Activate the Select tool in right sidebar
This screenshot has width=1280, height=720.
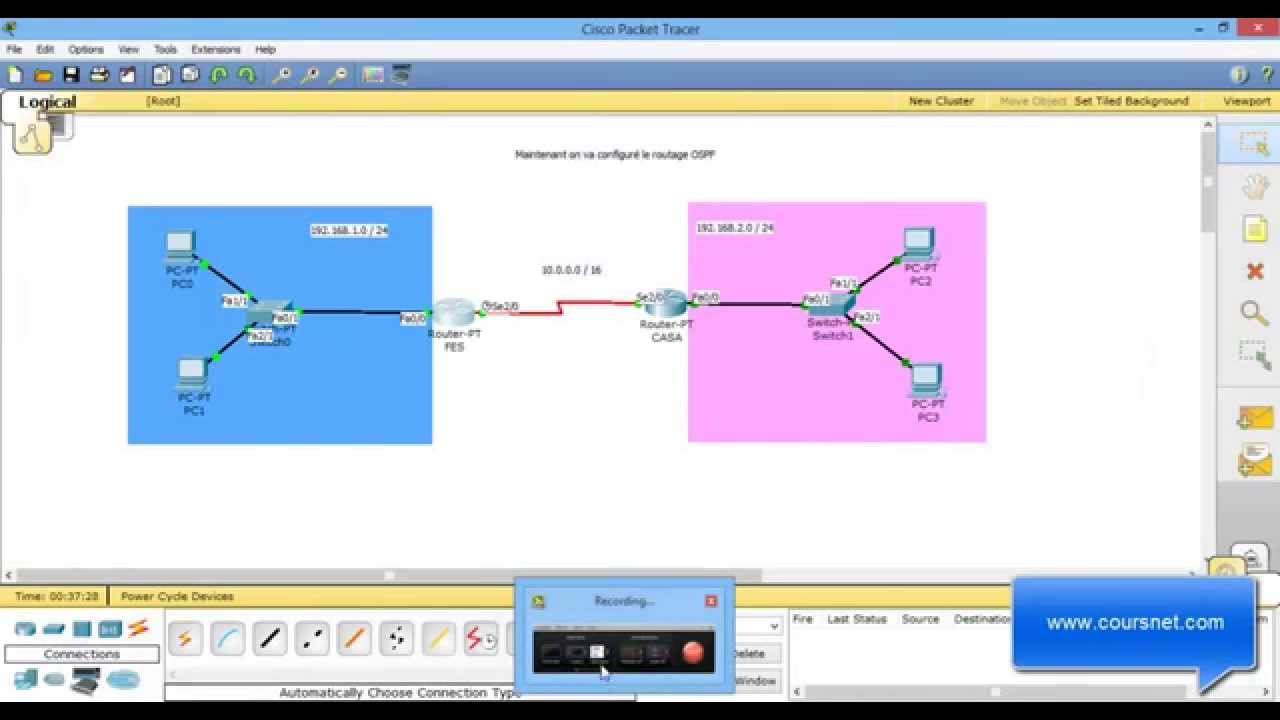pyautogui.click(x=1254, y=143)
